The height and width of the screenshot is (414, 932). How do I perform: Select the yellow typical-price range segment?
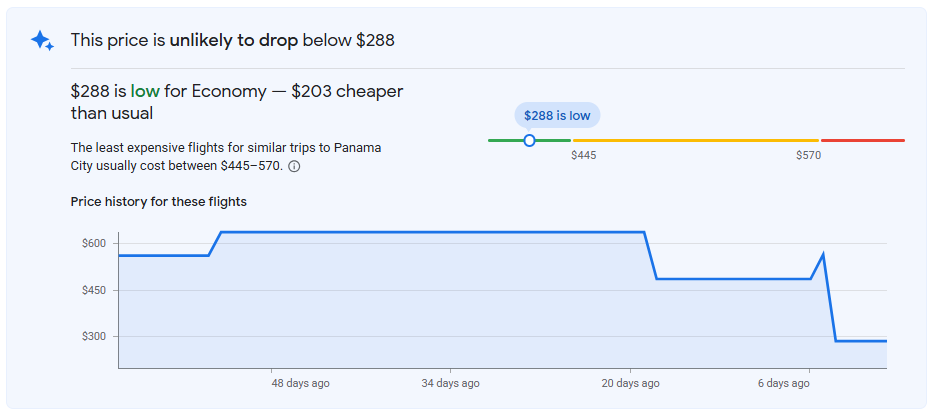tap(695, 140)
